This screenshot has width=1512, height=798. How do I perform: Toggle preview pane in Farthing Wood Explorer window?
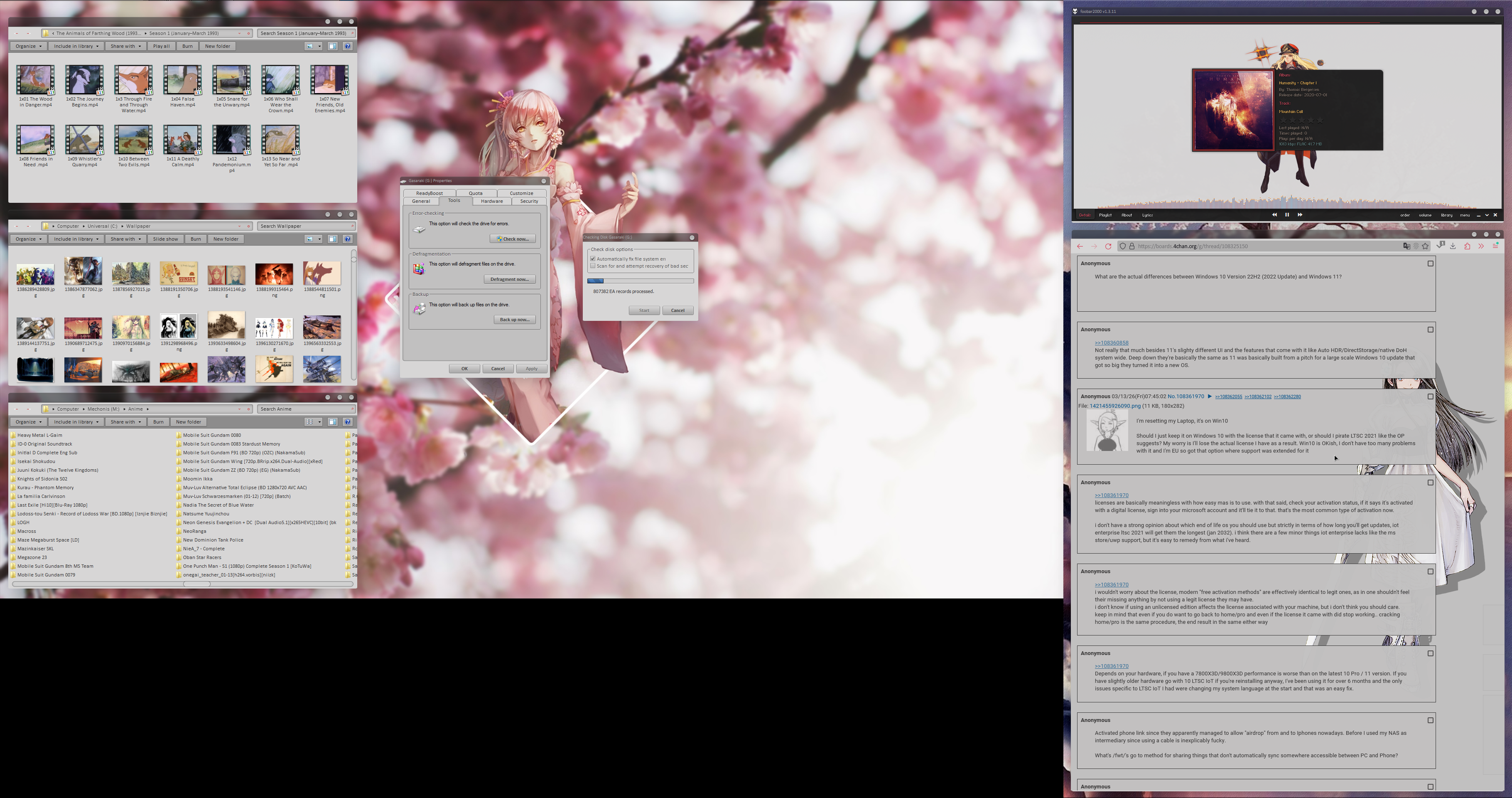332,47
